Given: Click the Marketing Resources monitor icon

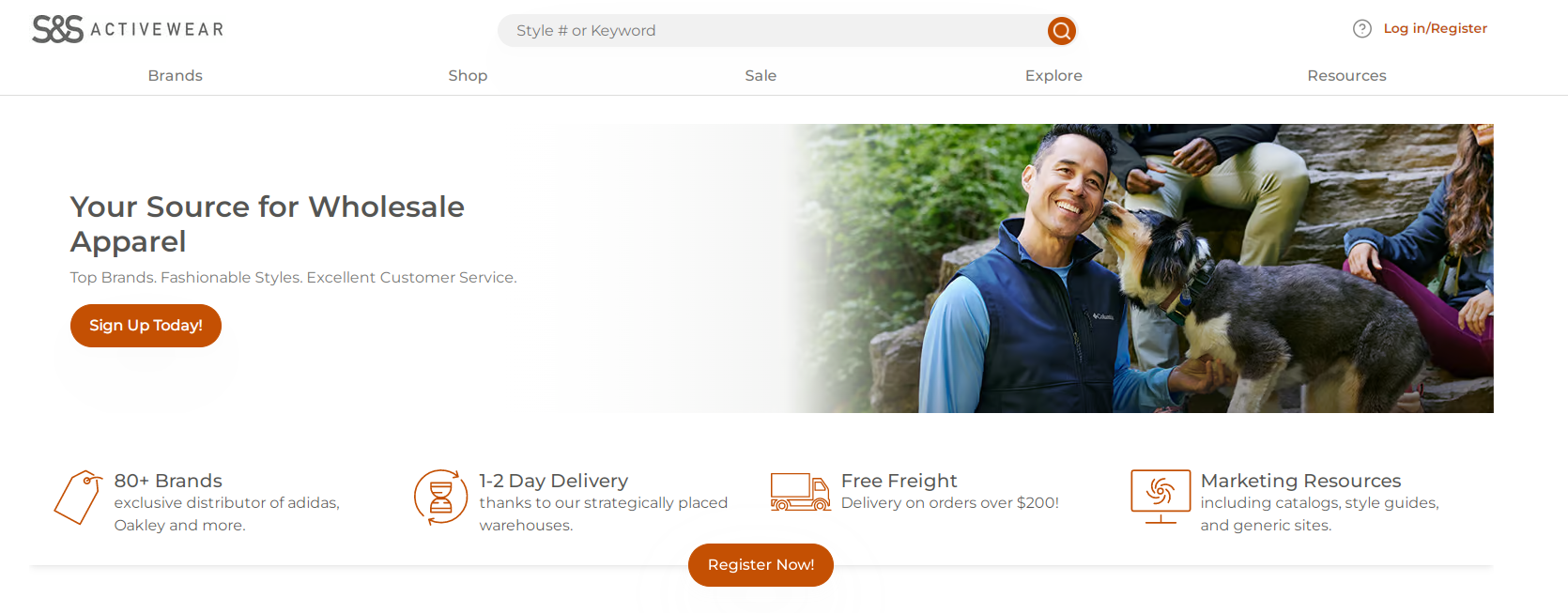Looking at the screenshot, I should tap(1161, 495).
